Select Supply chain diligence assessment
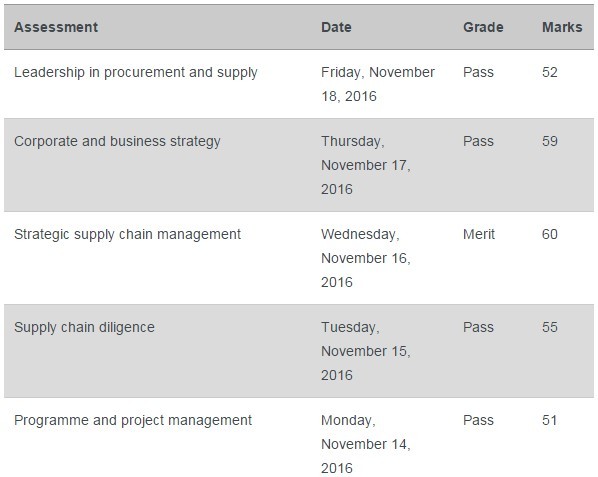 click(x=84, y=328)
